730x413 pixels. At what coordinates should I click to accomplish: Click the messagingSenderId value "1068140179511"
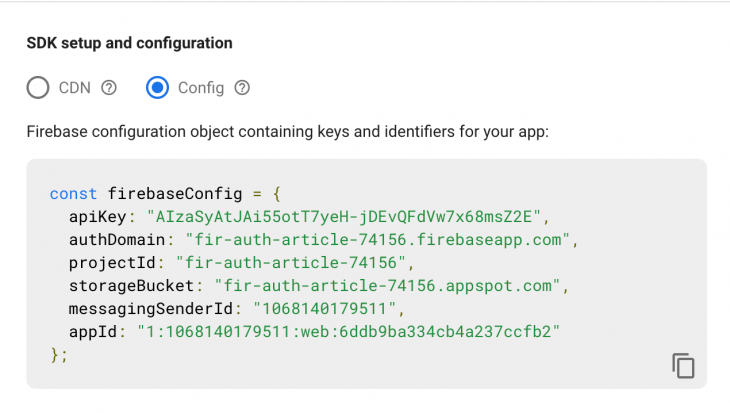point(324,308)
